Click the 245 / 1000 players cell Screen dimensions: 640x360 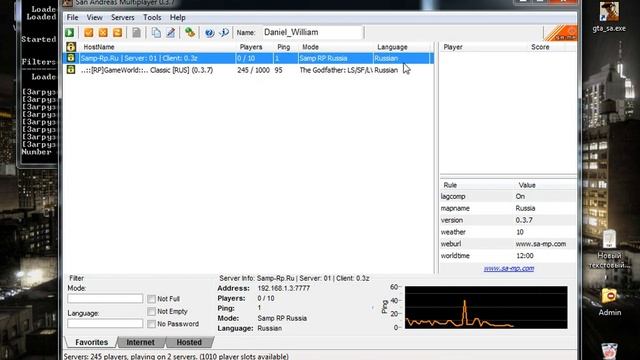[x=253, y=70]
